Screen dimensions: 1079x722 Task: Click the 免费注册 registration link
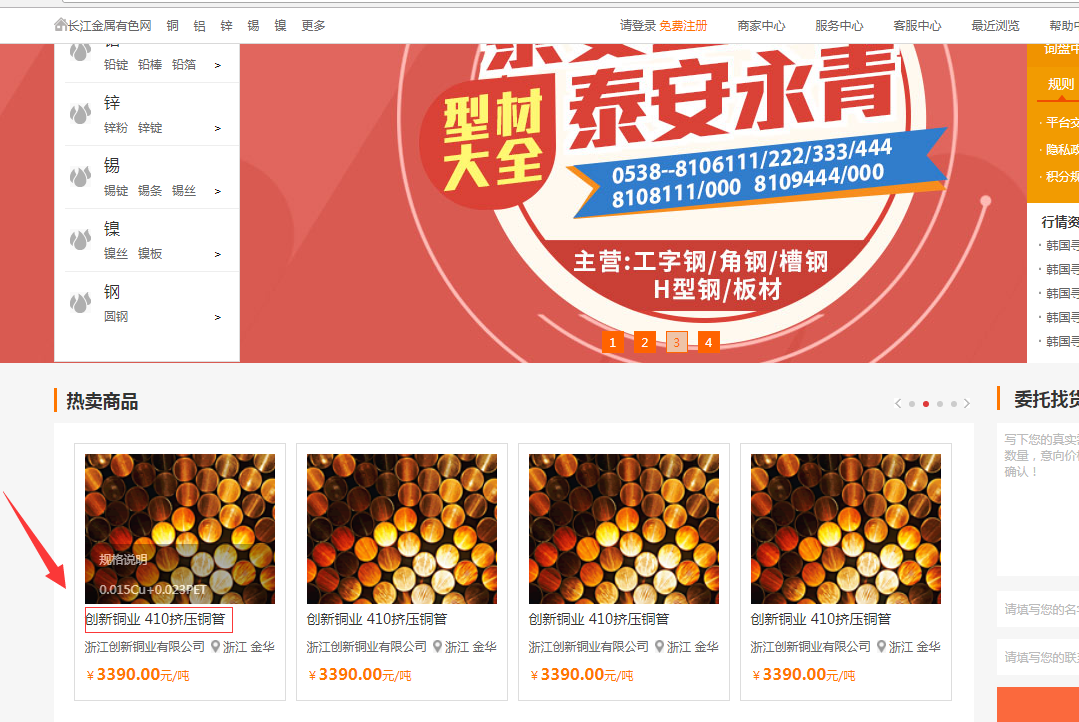click(x=683, y=25)
